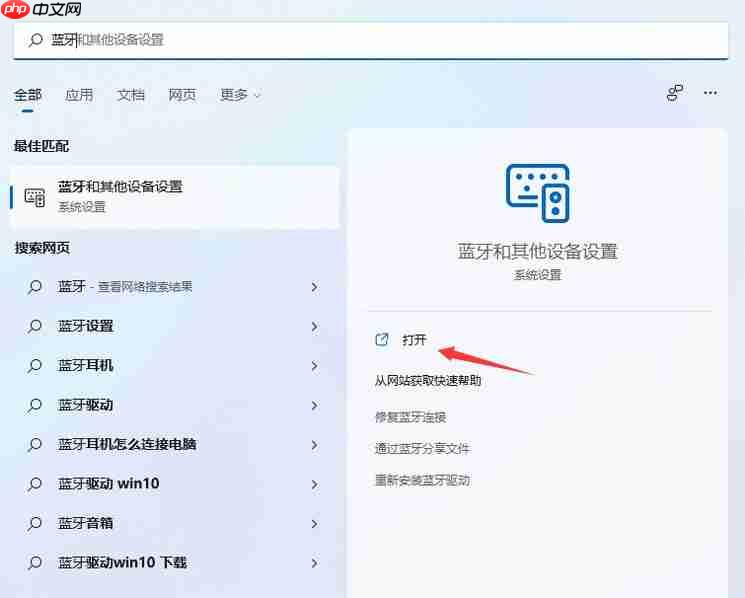Switch to the 应用 tab
Screen dimensions: 745x598
click(x=79, y=95)
